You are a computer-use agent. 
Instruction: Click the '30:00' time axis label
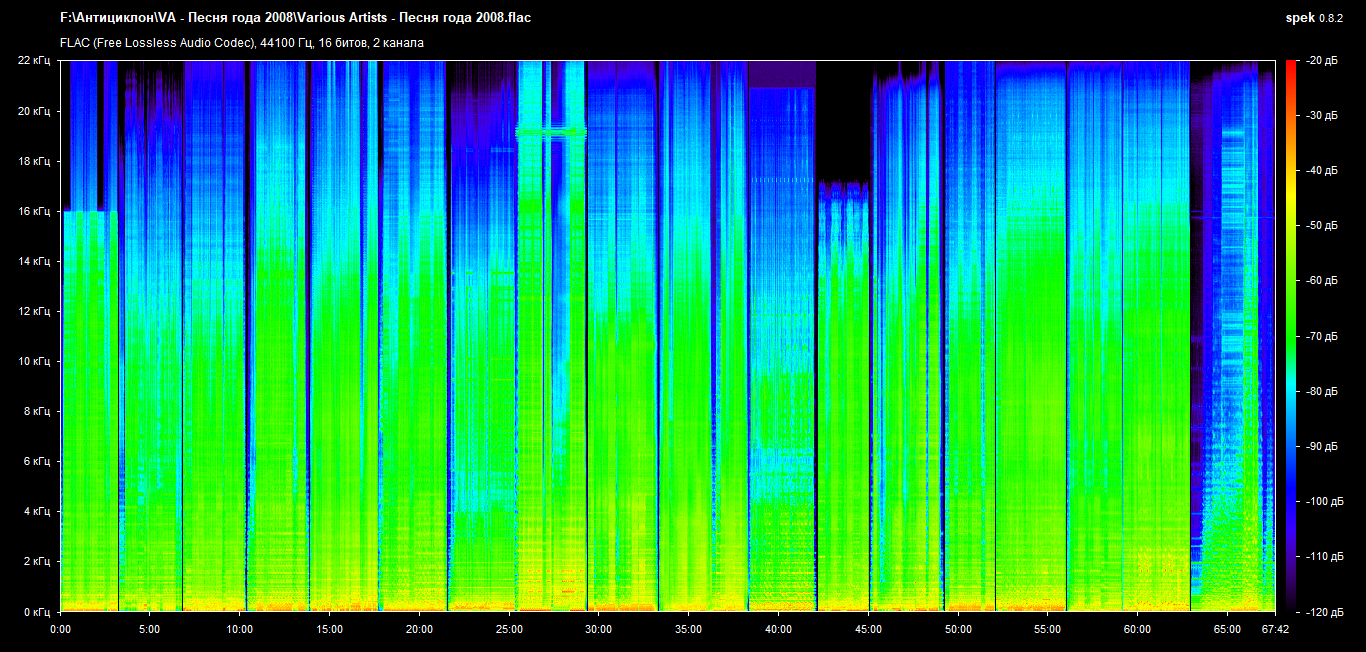[599, 629]
